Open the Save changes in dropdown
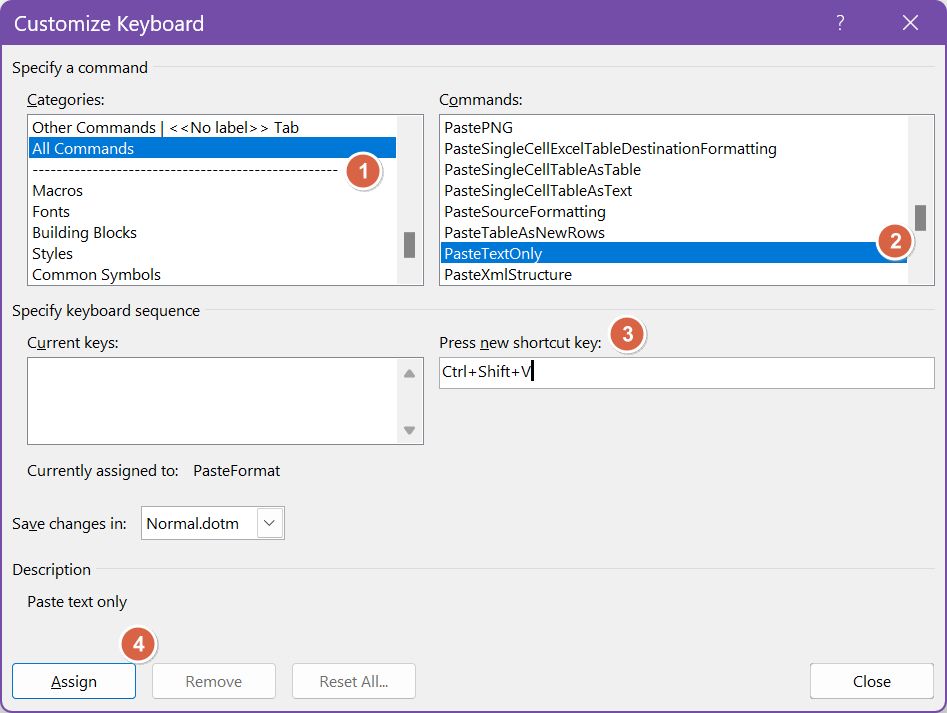 267,522
